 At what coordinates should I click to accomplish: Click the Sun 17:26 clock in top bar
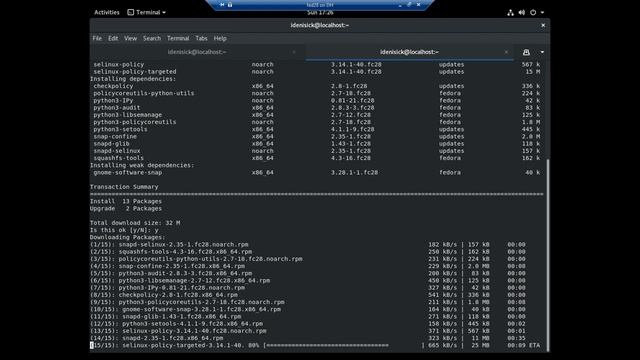tap(320, 13)
